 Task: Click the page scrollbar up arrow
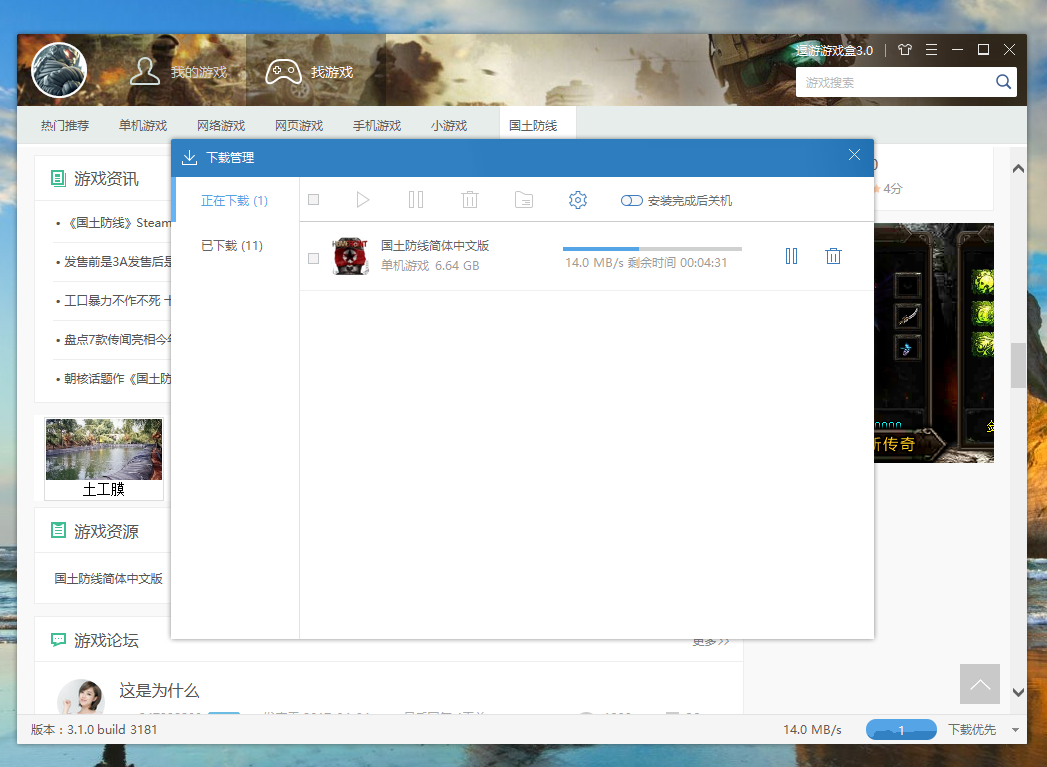coord(1018,168)
